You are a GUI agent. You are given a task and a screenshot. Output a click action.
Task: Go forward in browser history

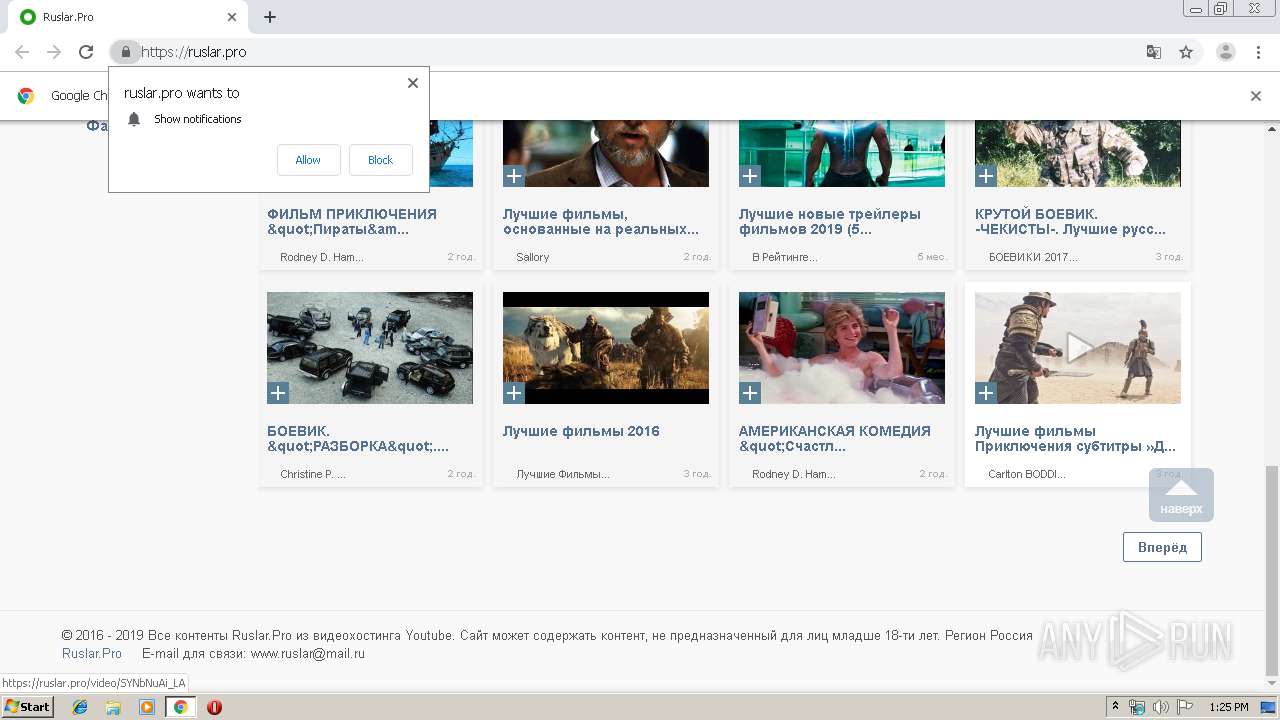tap(54, 52)
